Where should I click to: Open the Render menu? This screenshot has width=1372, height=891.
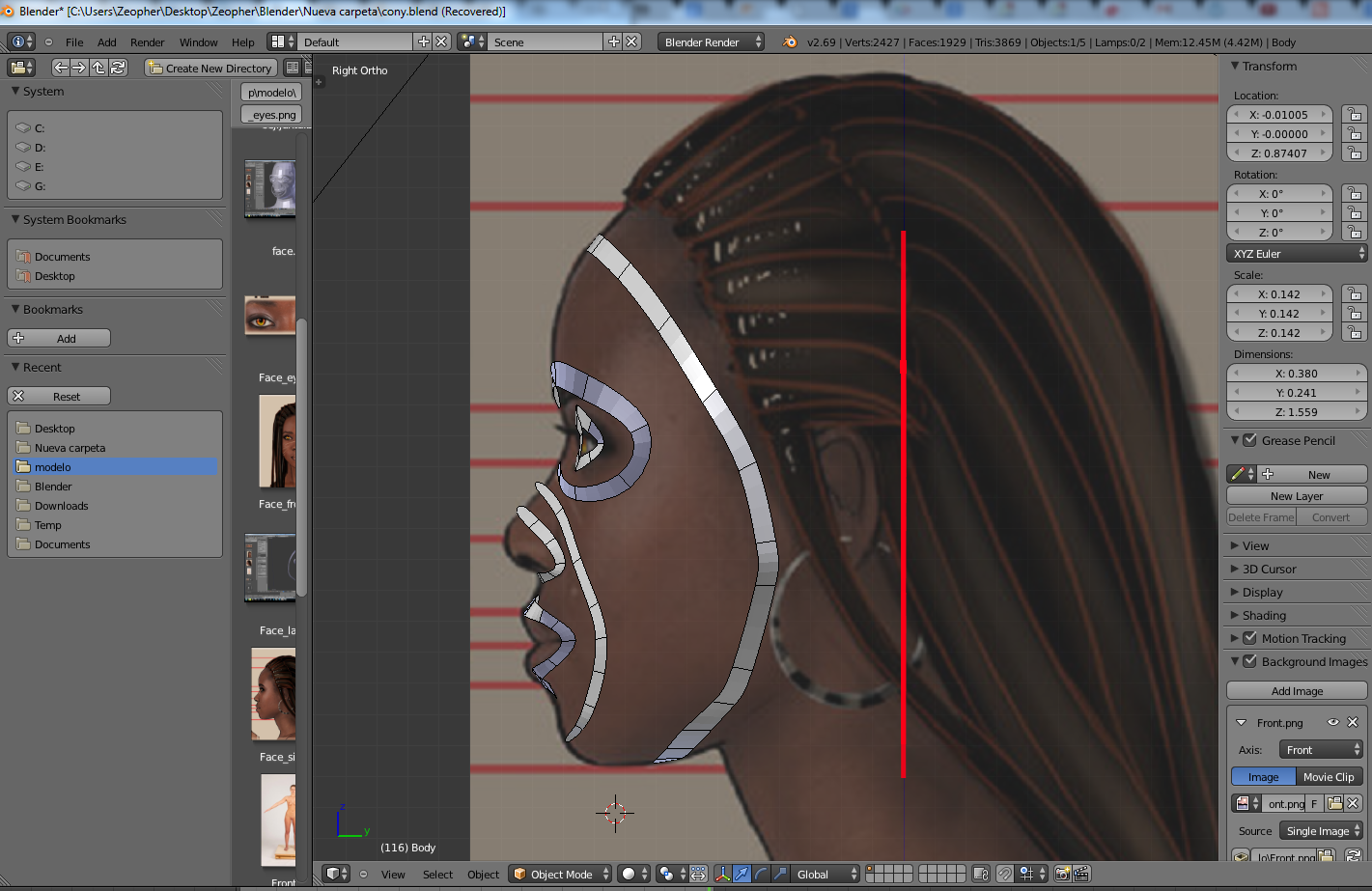pyautogui.click(x=147, y=42)
